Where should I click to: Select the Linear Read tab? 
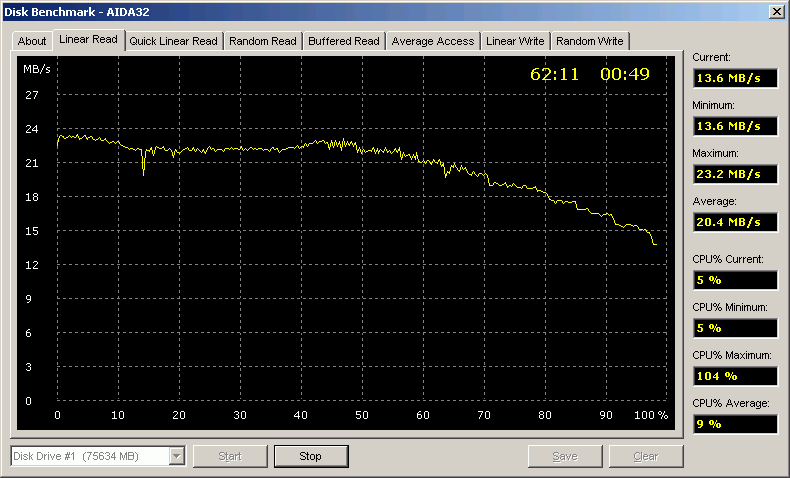88,40
